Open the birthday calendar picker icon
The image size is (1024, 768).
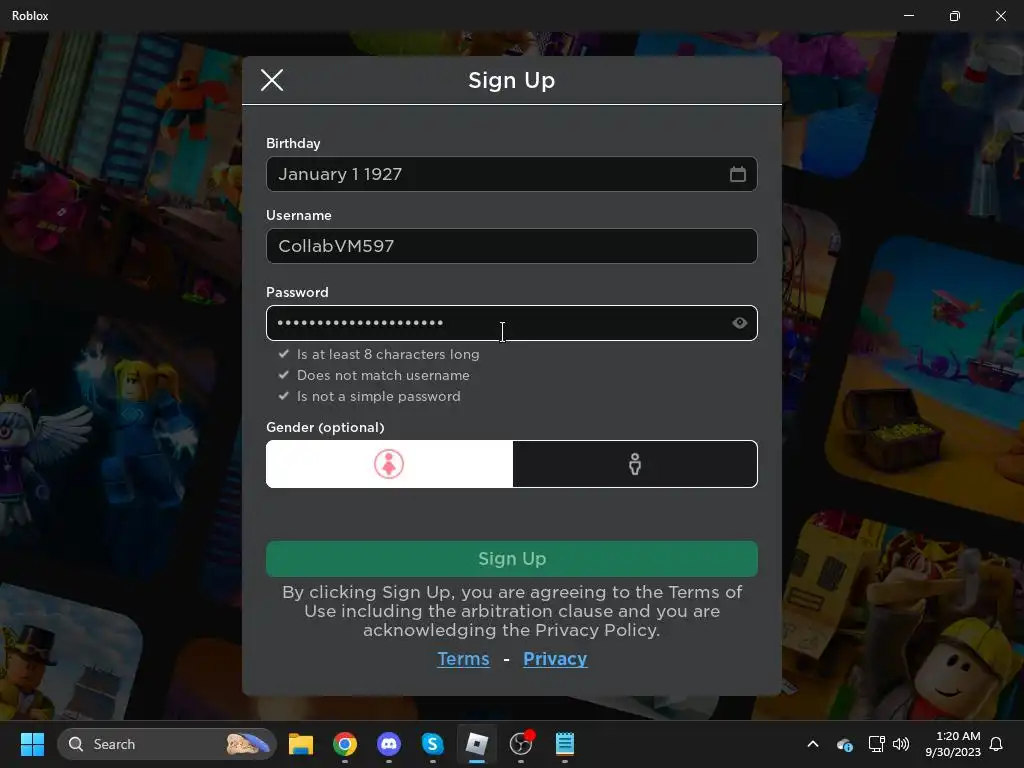pyautogui.click(x=737, y=174)
